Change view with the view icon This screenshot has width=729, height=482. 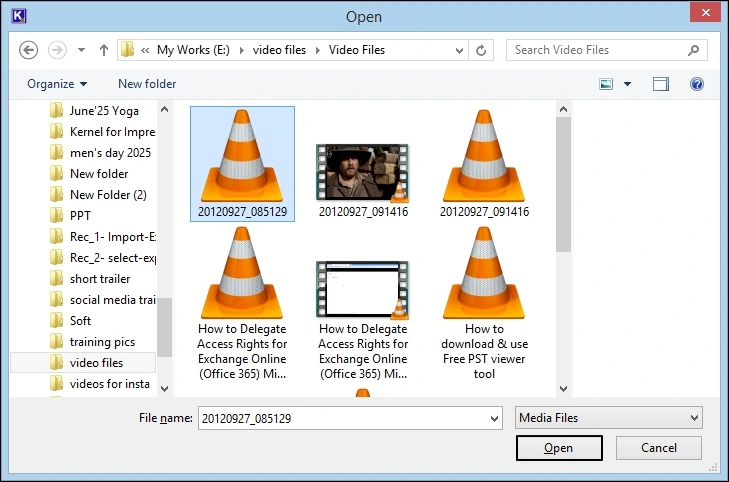pyautogui.click(x=606, y=84)
